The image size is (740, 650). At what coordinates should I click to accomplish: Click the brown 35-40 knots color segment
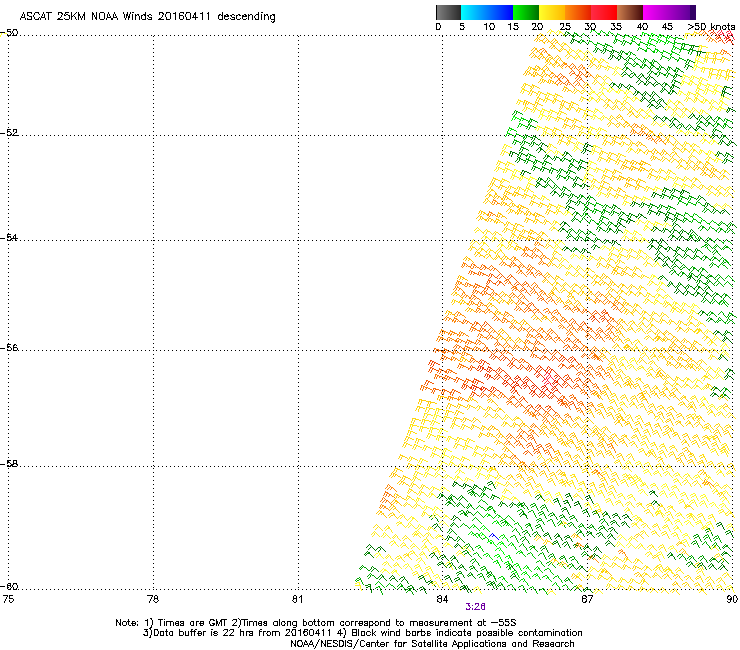click(x=630, y=12)
